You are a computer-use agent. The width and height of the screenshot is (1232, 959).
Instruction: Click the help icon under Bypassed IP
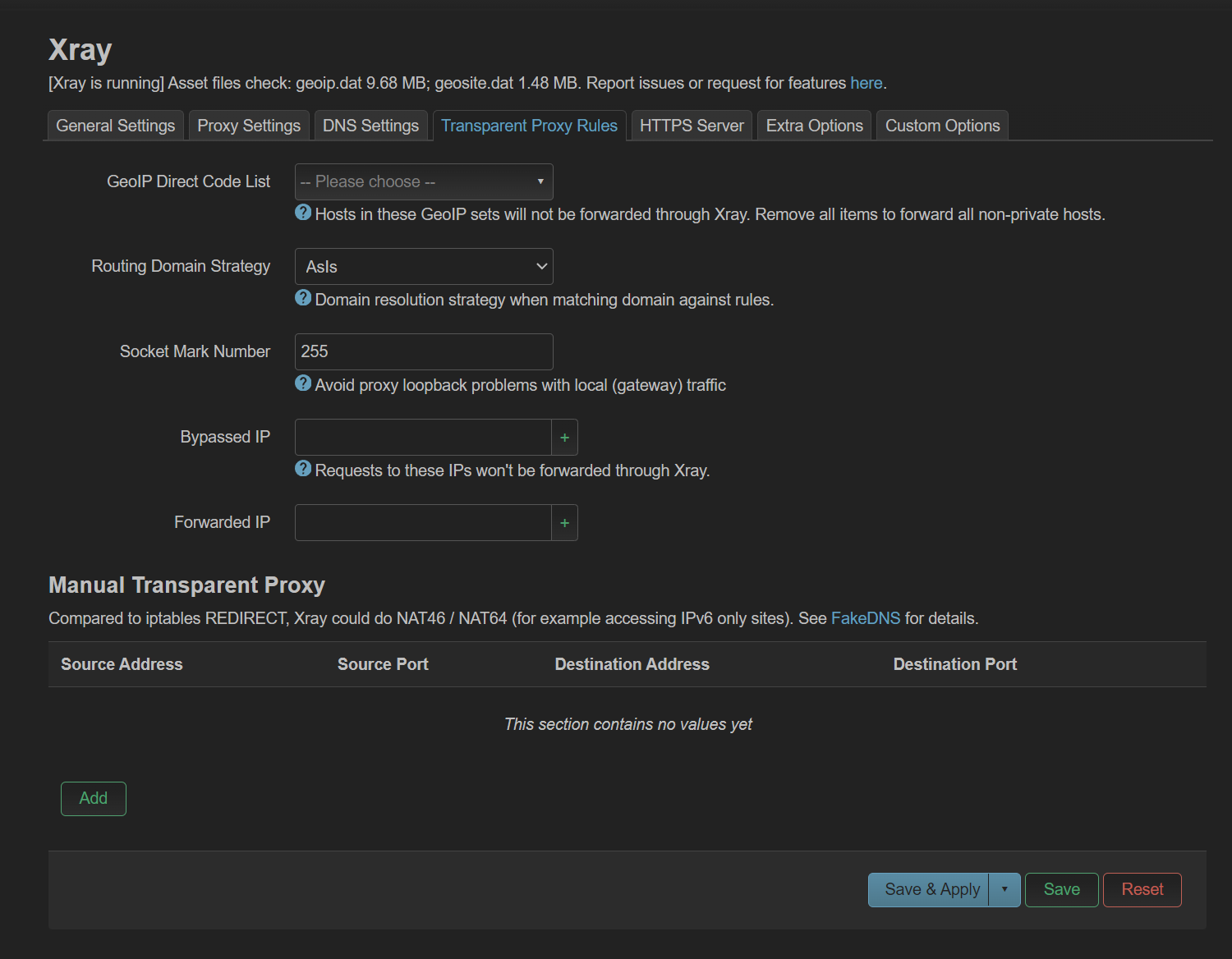click(303, 469)
